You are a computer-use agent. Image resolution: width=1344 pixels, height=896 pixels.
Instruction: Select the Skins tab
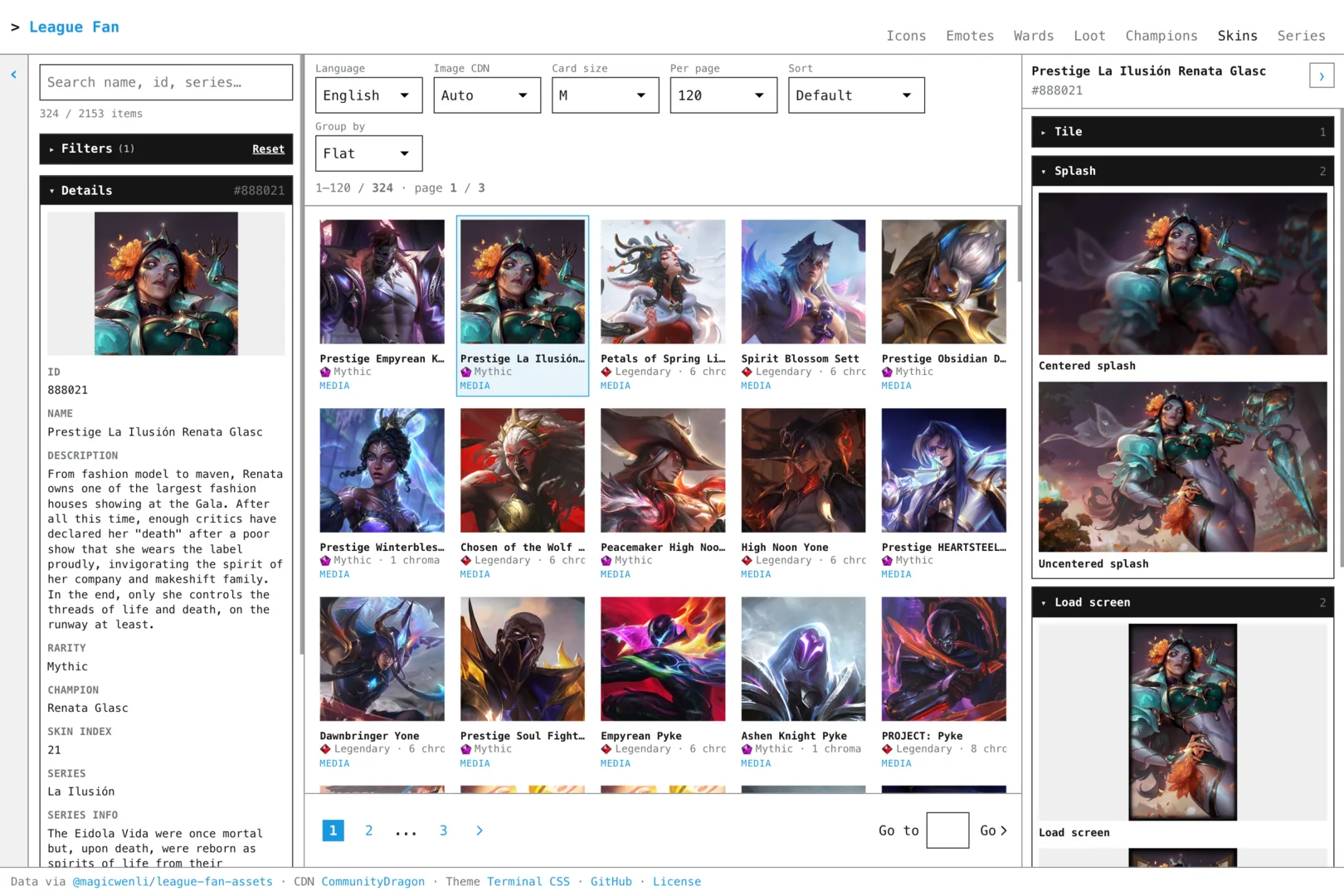(x=1237, y=36)
